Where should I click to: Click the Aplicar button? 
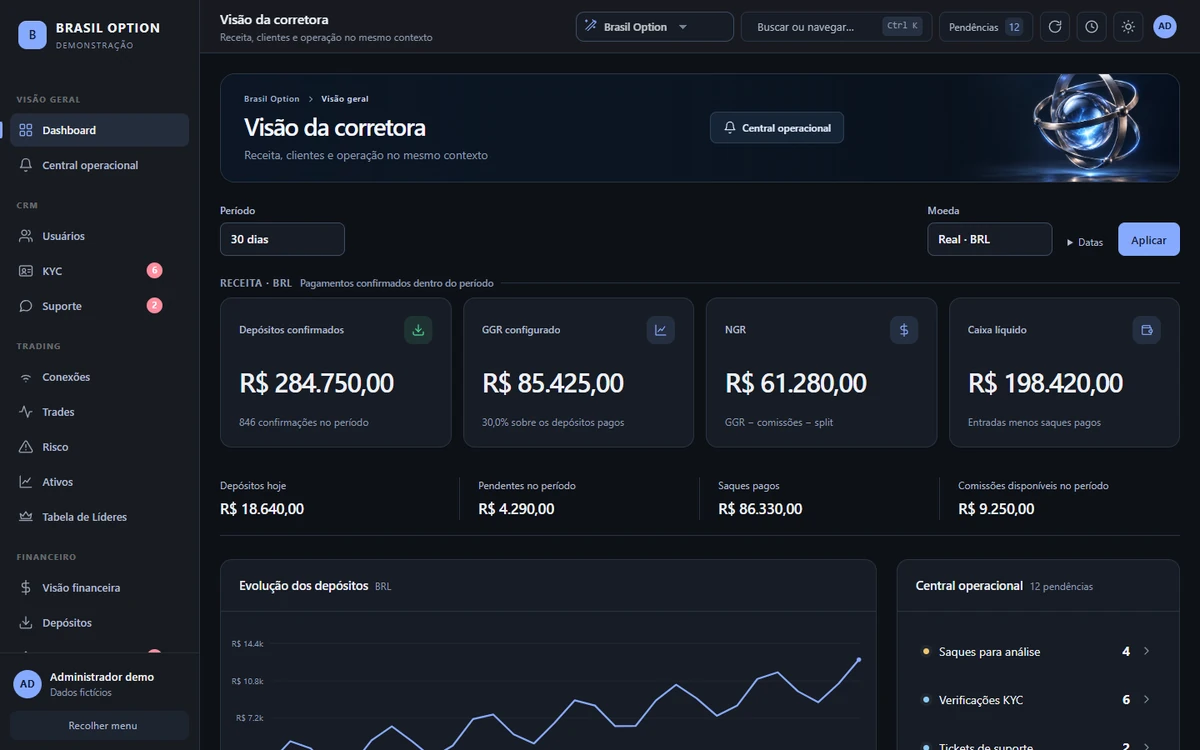point(1149,239)
